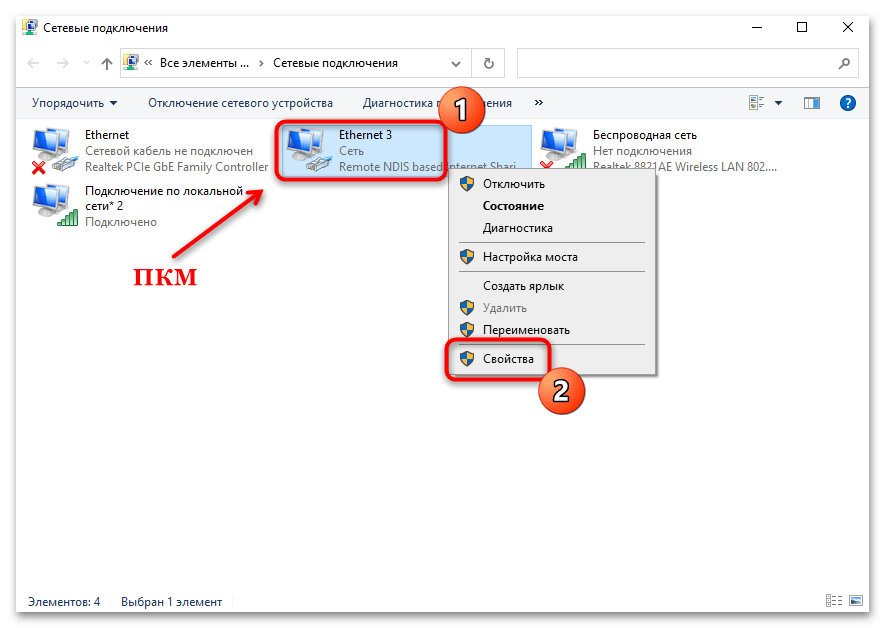Click 'Все элементы ...' breadcrumb
Screen dimensions: 885x628
click(x=204, y=63)
